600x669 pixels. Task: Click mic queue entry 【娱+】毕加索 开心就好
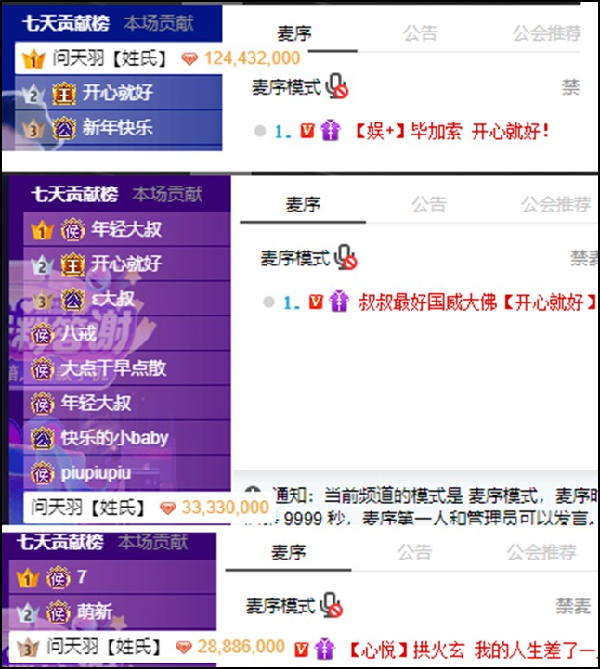point(452,131)
